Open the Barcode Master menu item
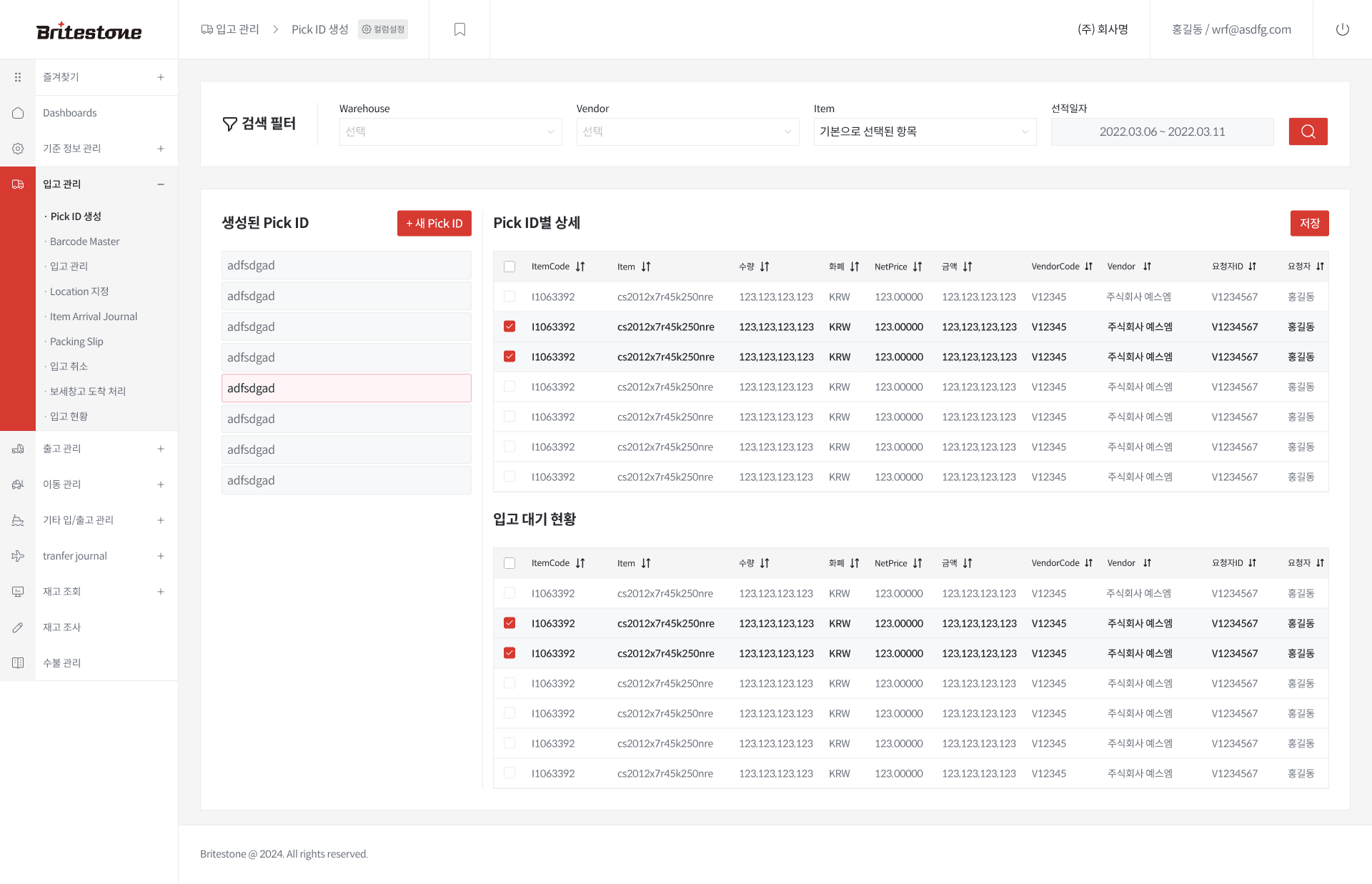1372x884 pixels. point(84,241)
